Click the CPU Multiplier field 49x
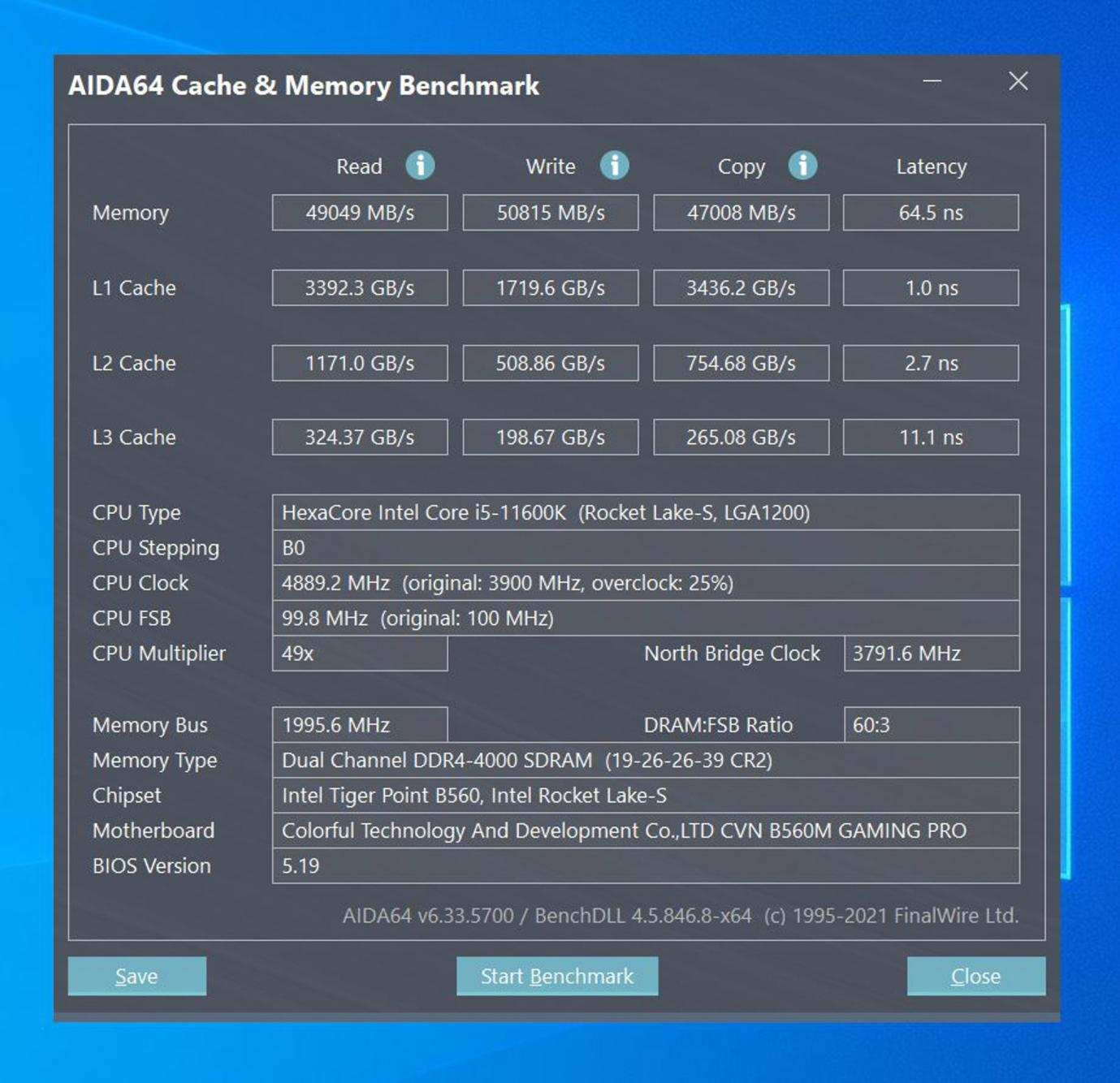The width and height of the screenshot is (1120, 1083). pos(360,654)
